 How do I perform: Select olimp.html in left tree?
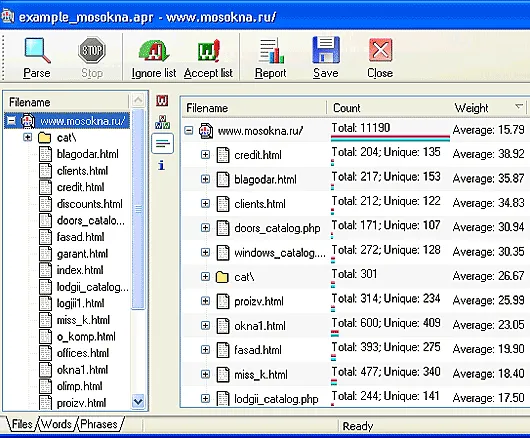pos(79,386)
